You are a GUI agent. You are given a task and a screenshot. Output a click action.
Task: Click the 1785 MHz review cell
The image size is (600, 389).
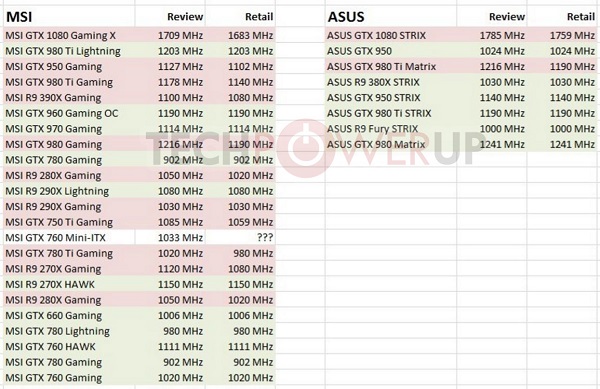492,35
